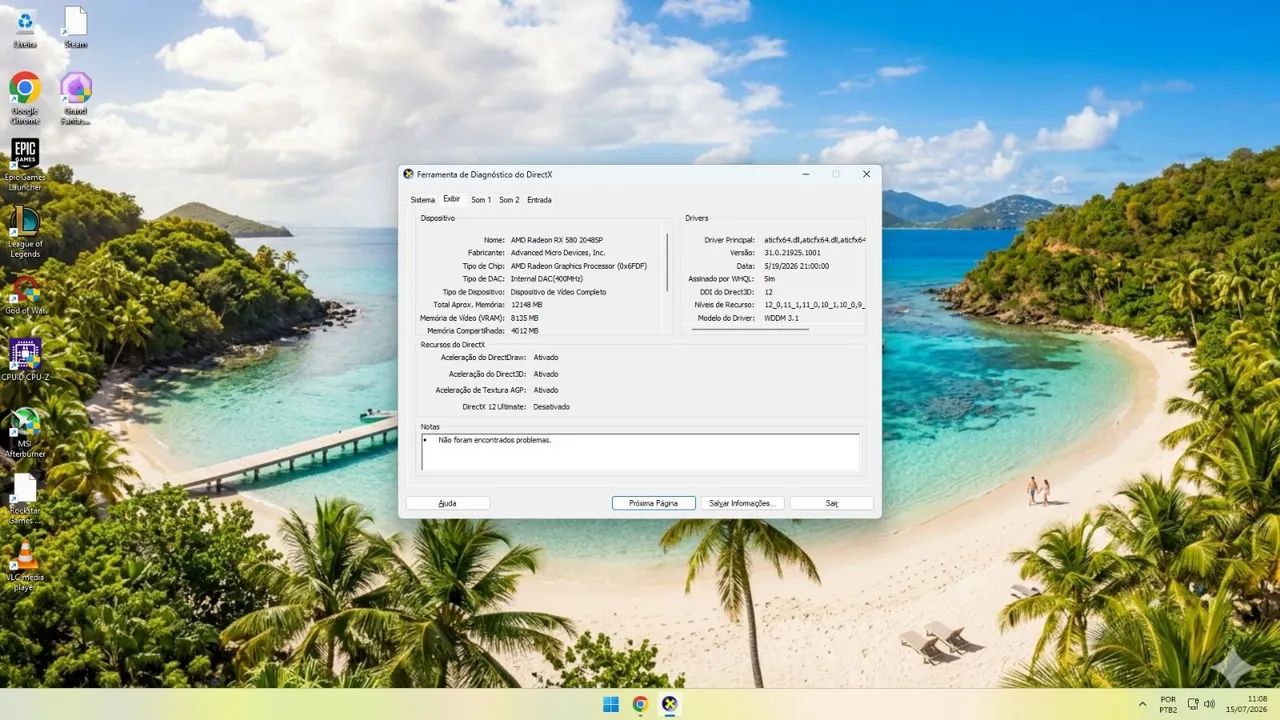Open the clock and date flyout
This screenshot has width=1280, height=720.
pos(1248,704)
